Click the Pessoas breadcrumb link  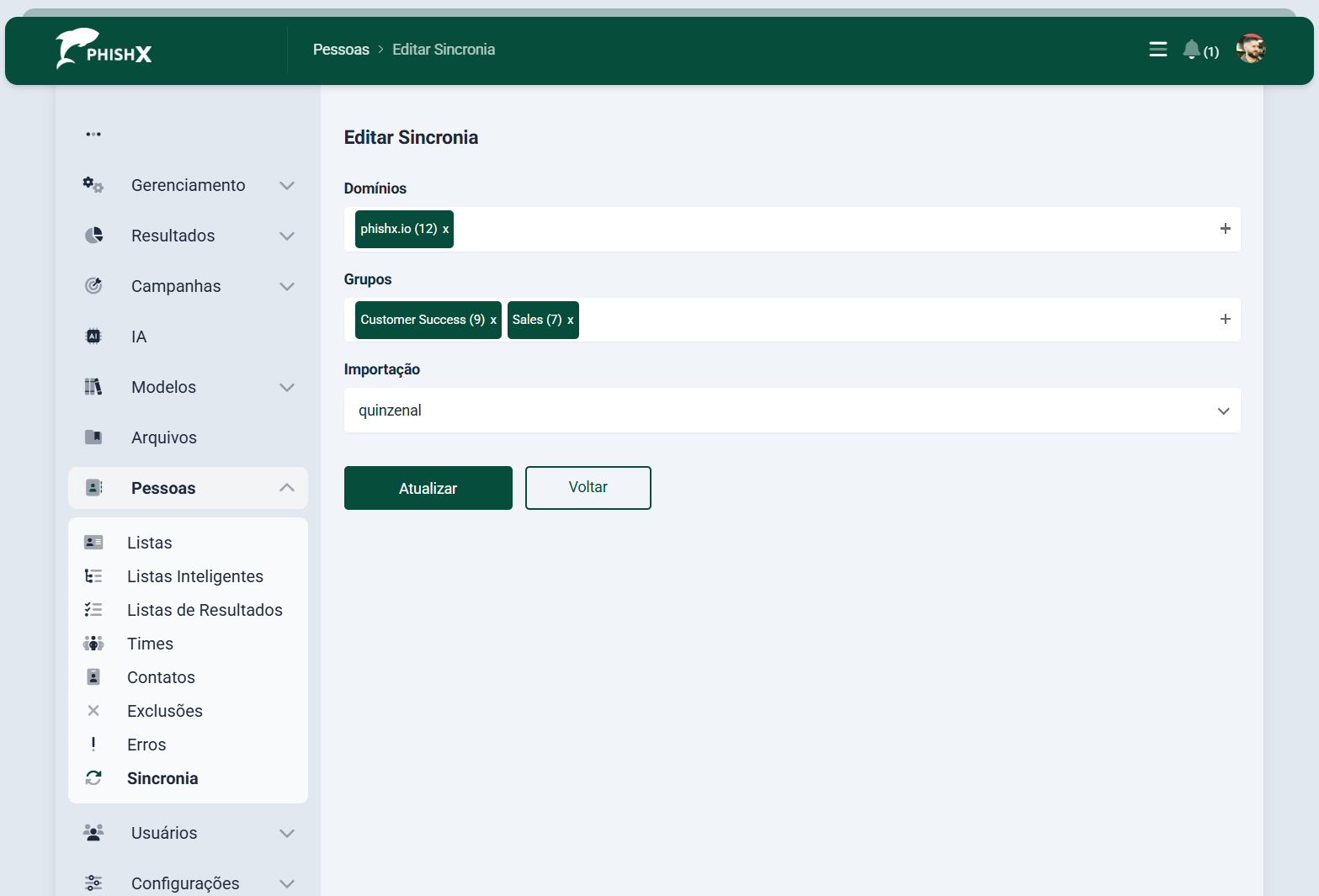click(341, 50)
